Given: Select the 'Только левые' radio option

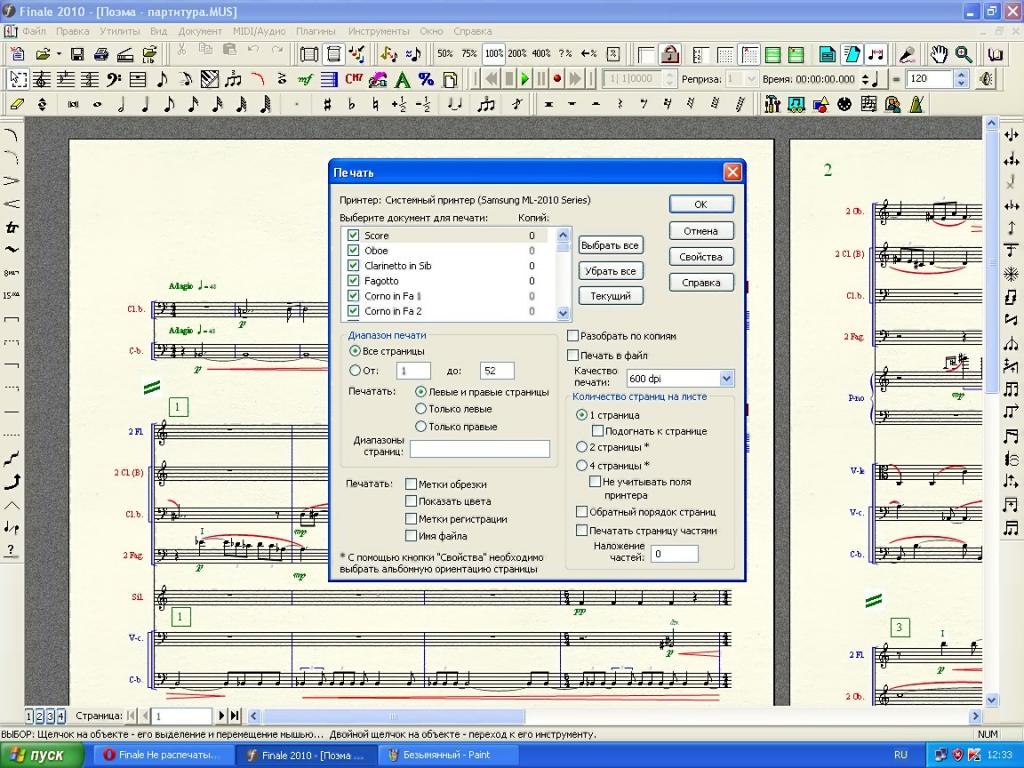Looking at the screenshot, I should (x=421, y=409).
